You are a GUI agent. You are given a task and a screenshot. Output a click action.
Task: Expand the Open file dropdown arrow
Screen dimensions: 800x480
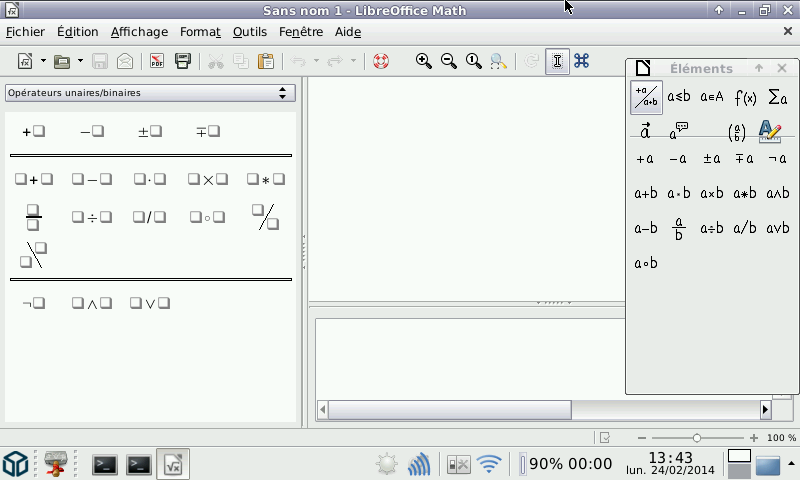(80, 61)
